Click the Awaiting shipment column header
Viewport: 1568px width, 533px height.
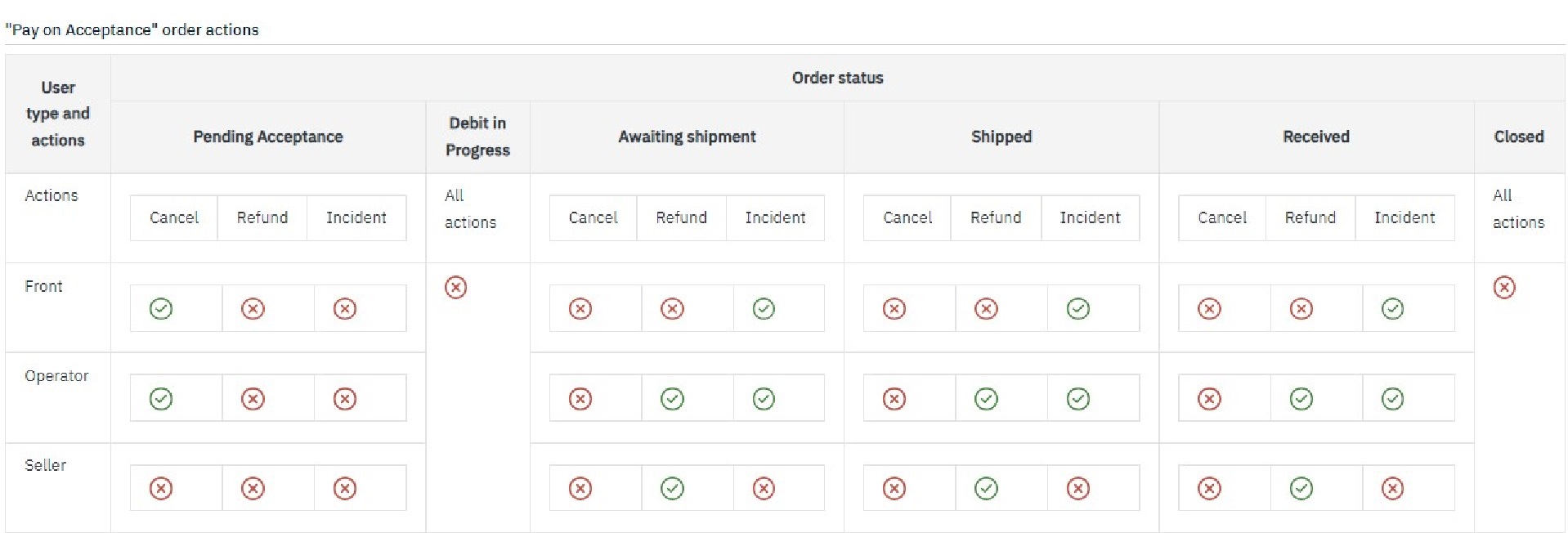pyautogui.click(x=687, y=137)
